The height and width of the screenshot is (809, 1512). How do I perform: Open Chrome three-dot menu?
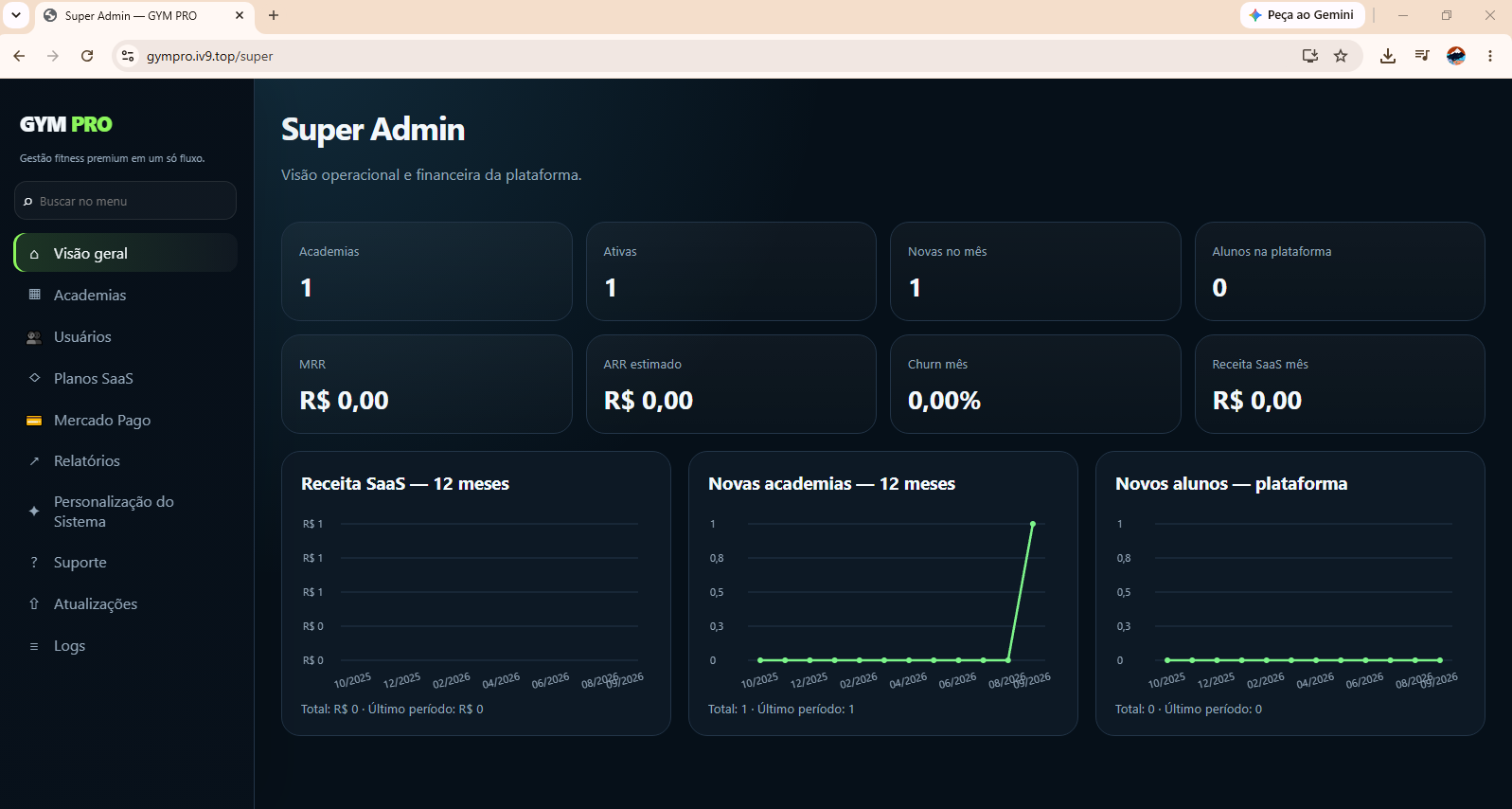[x=1490, y=56]
